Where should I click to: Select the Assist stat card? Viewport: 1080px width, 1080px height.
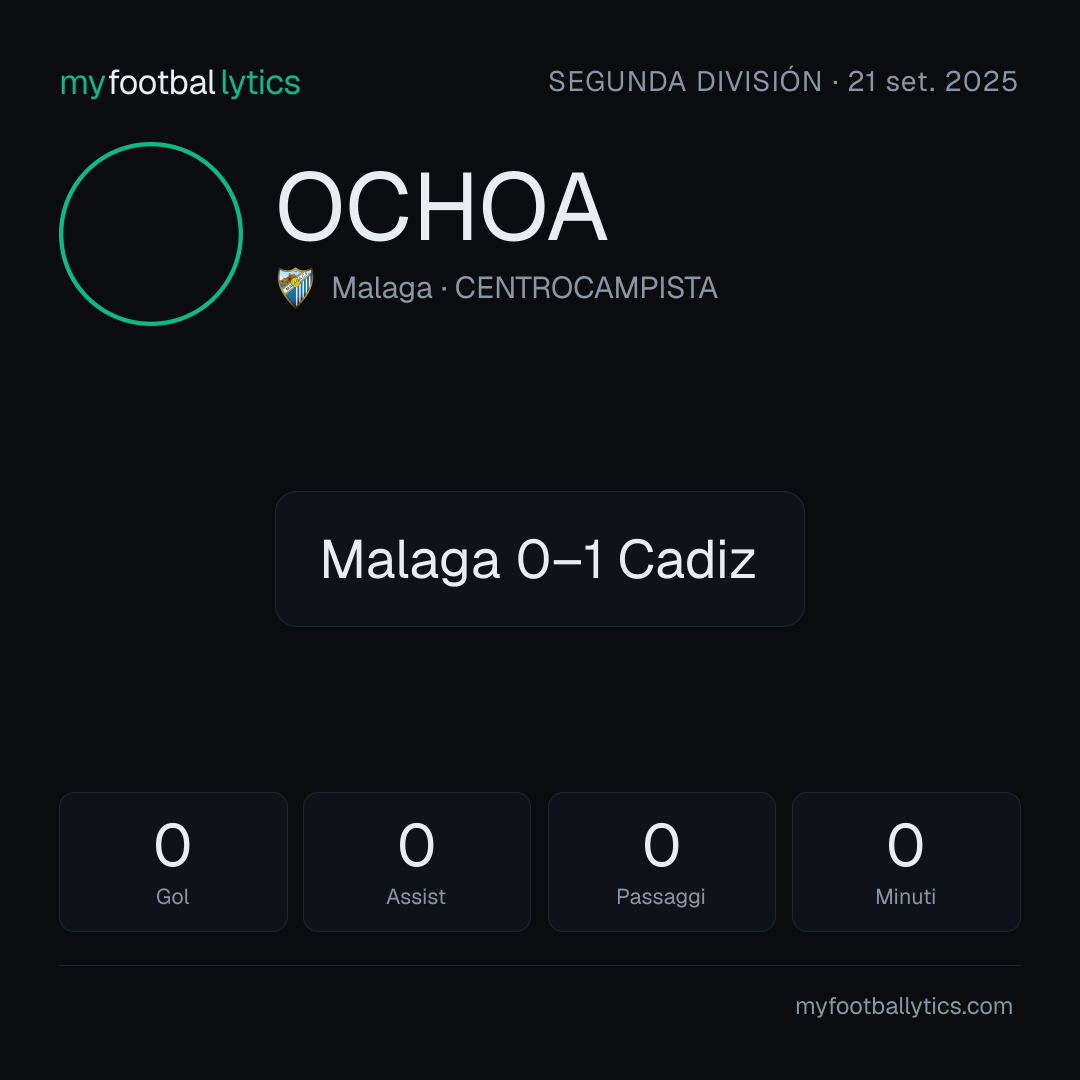pyautogui.click(x=417, y=862)
